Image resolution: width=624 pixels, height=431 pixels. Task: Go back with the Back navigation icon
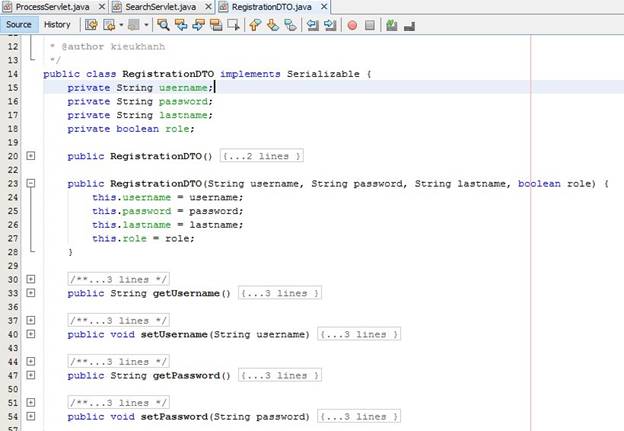tap(109, 25)
